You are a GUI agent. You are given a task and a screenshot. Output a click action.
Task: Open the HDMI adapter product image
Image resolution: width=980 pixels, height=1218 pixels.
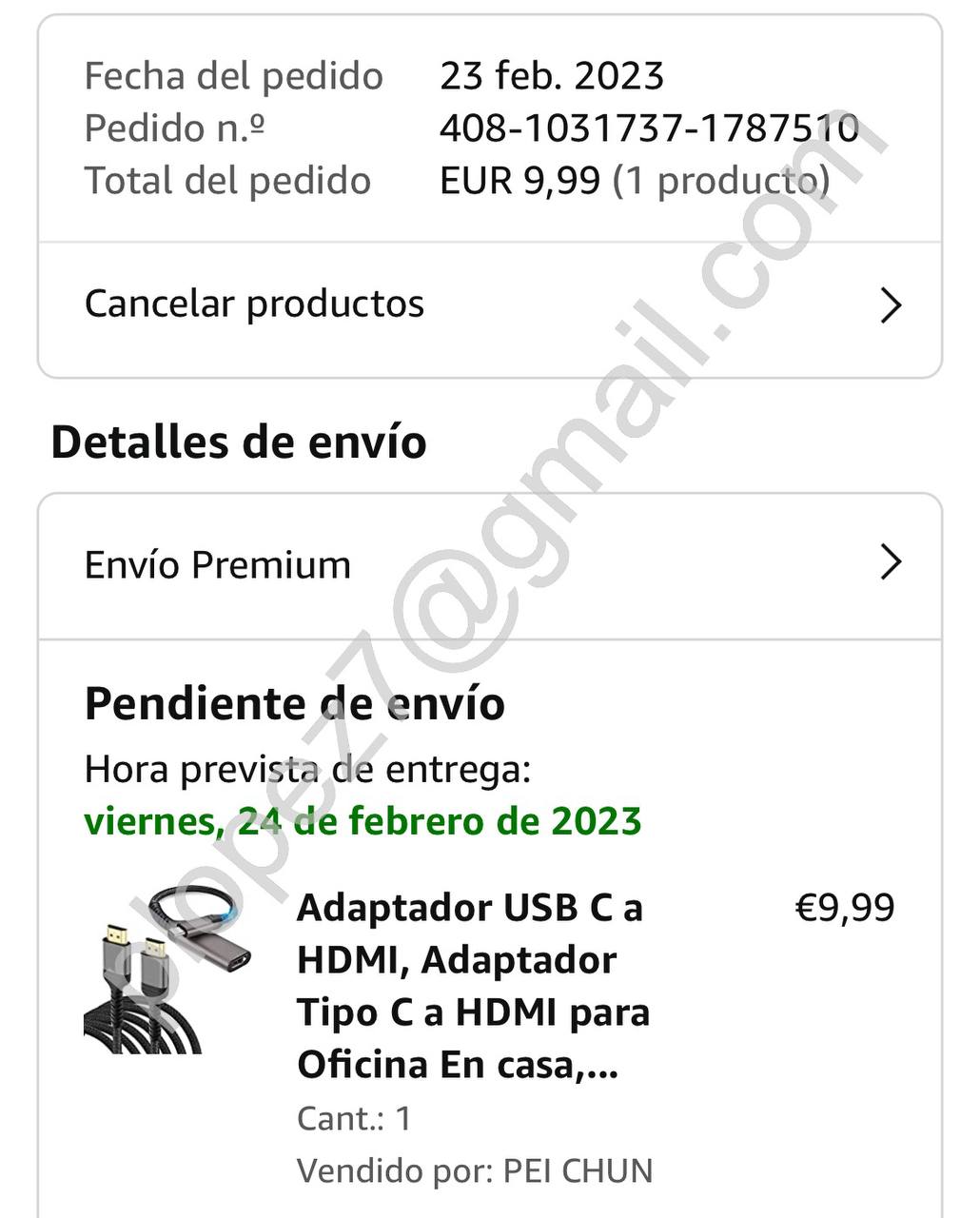[168, 970]
